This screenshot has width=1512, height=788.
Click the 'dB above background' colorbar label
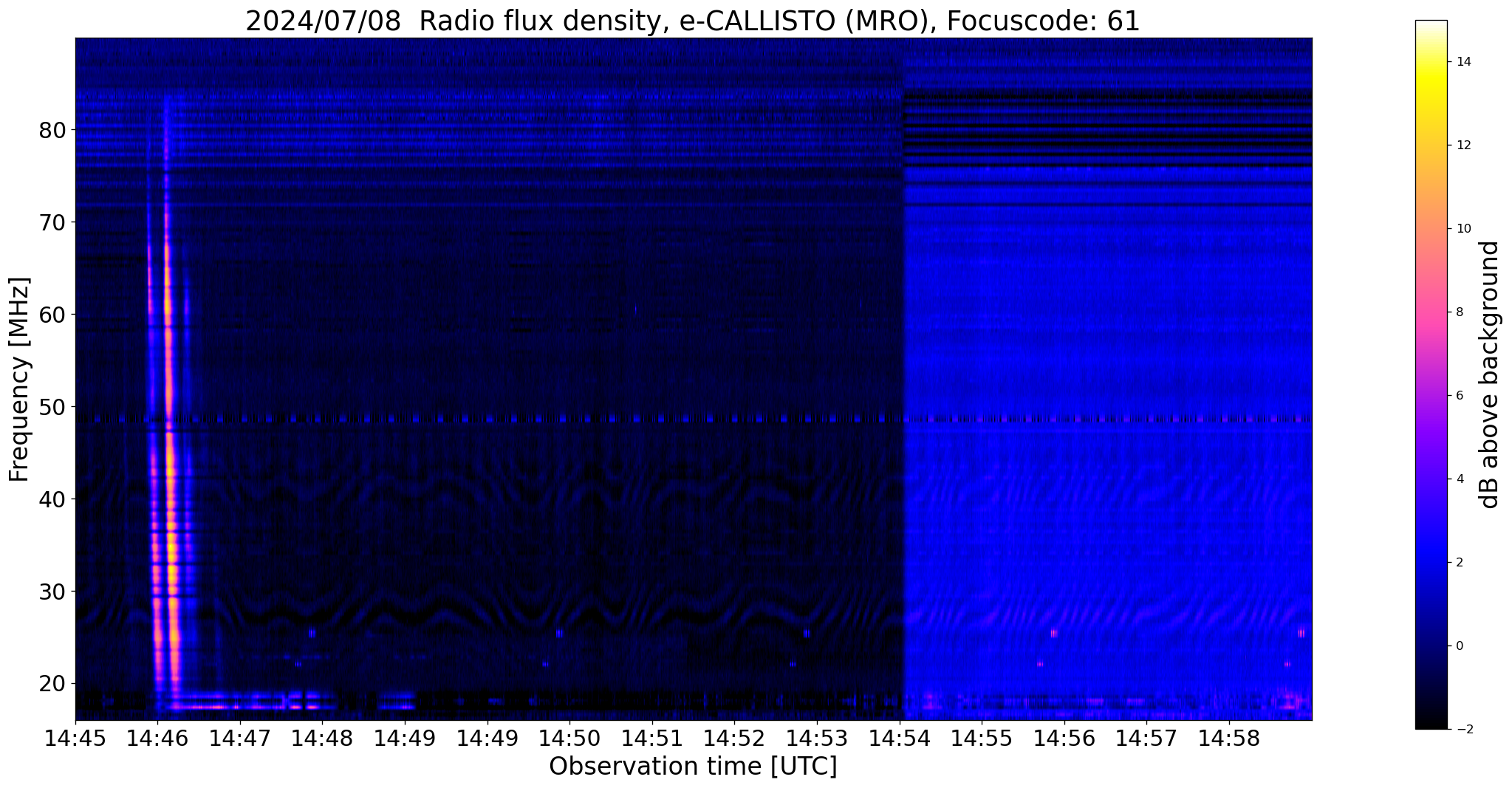tap(1490, 374)
